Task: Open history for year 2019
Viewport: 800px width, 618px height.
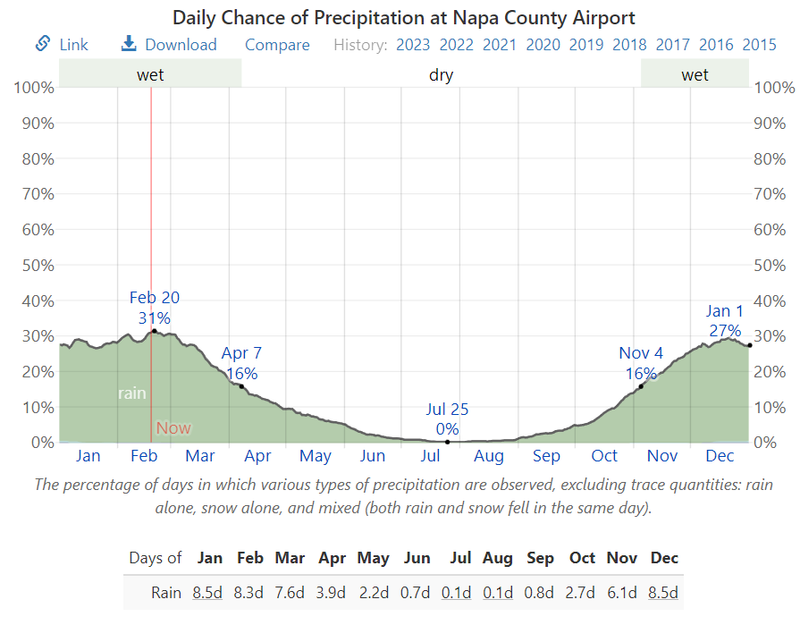Action: pos(586,45)
